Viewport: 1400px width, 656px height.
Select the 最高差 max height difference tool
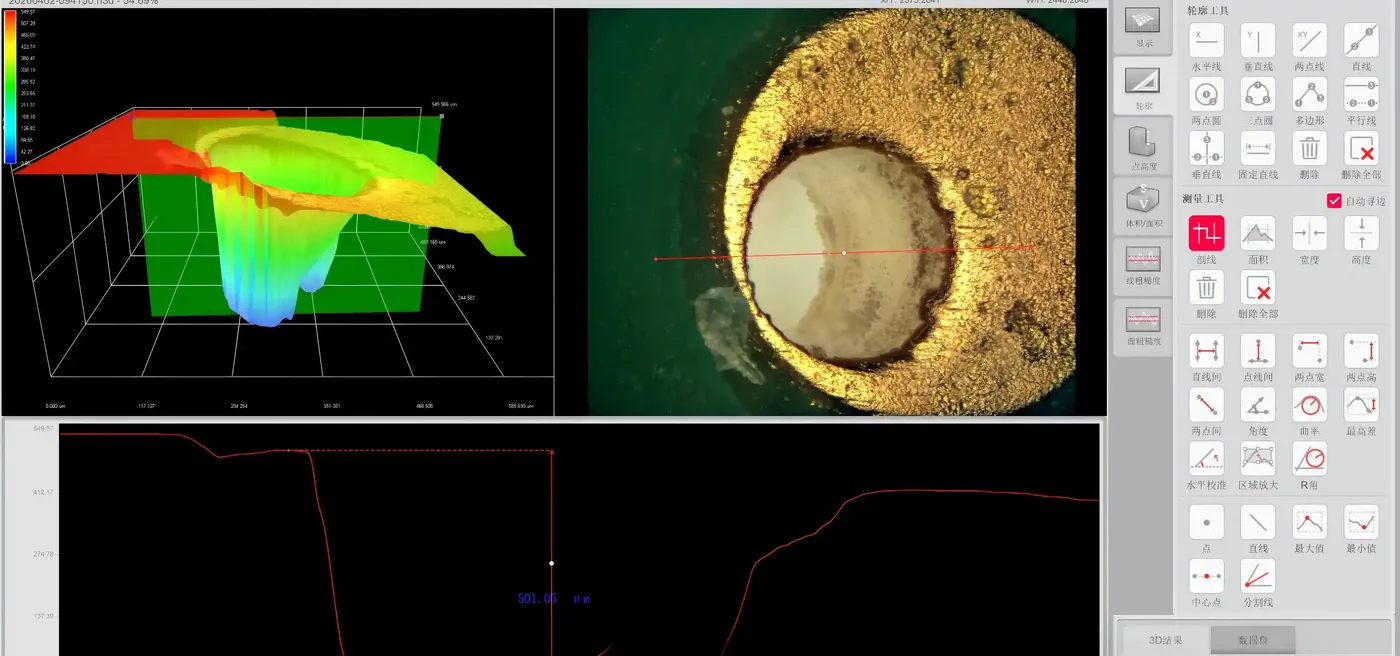point(1361,405)
